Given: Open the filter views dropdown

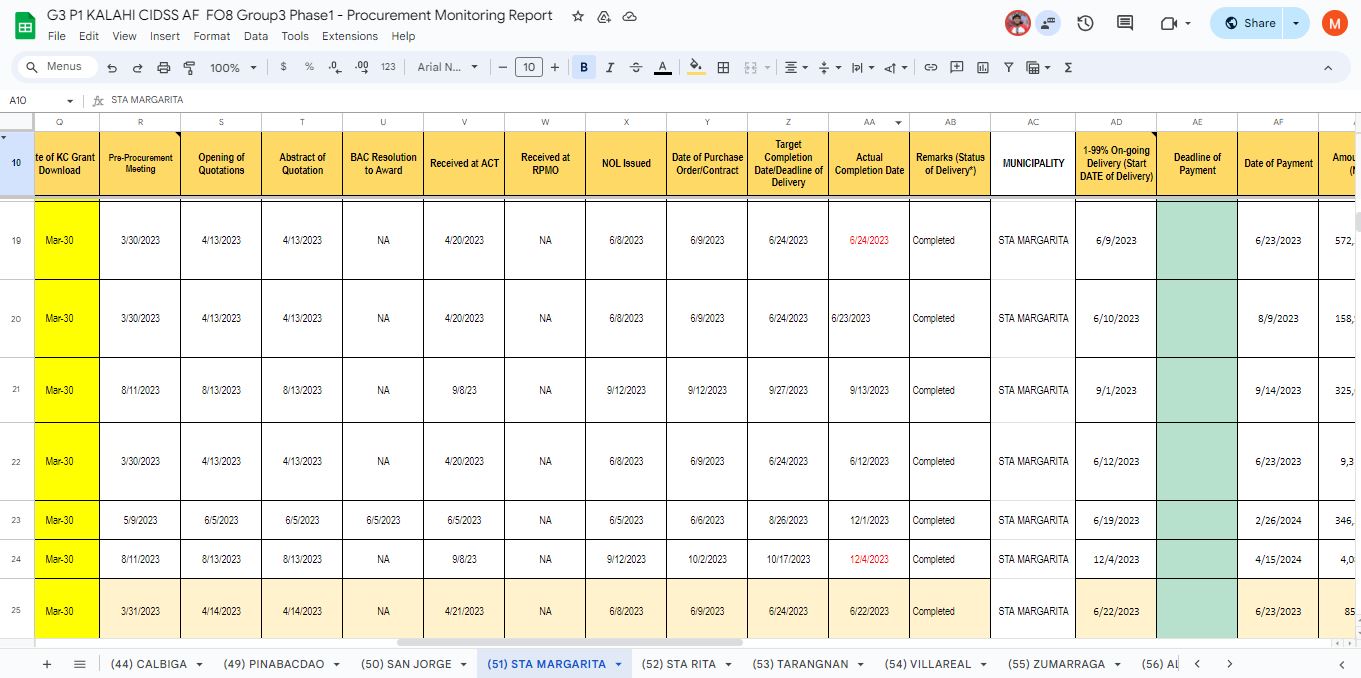Looking at the screenshot, I should point(1040,67).
